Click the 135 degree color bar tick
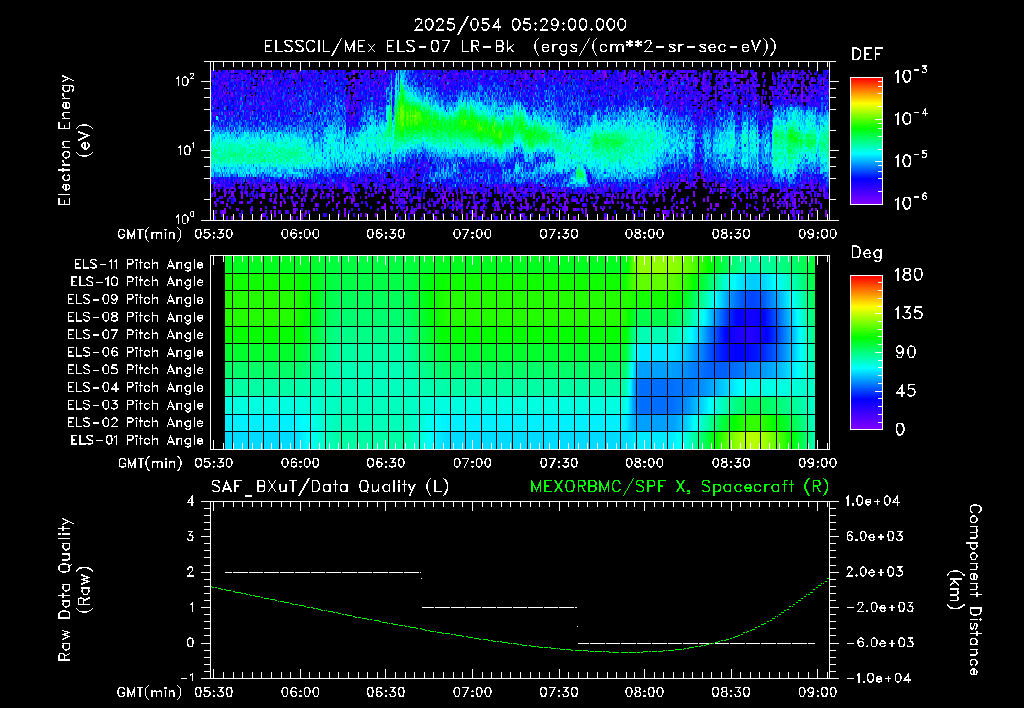 [908, 314]
